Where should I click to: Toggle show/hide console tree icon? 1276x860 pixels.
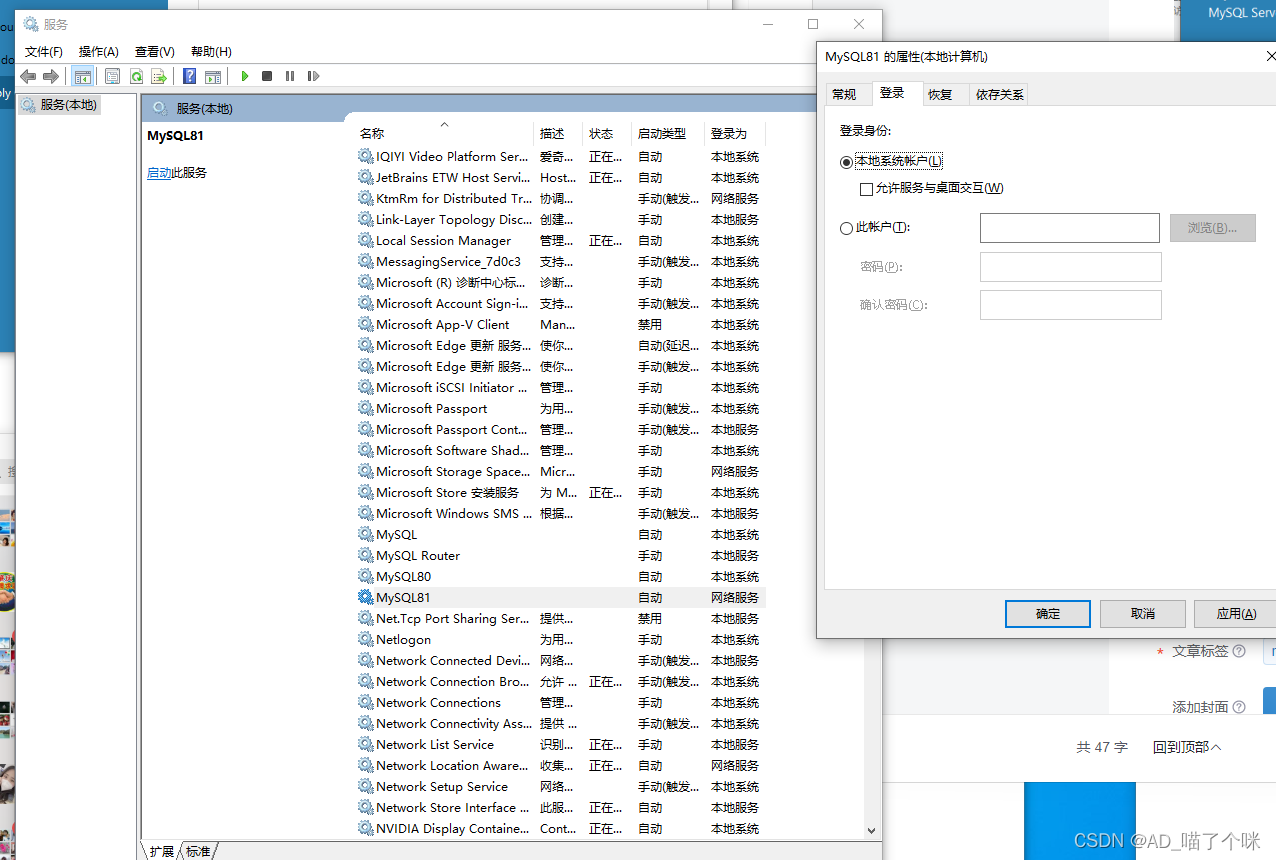(x=82, y=76)
